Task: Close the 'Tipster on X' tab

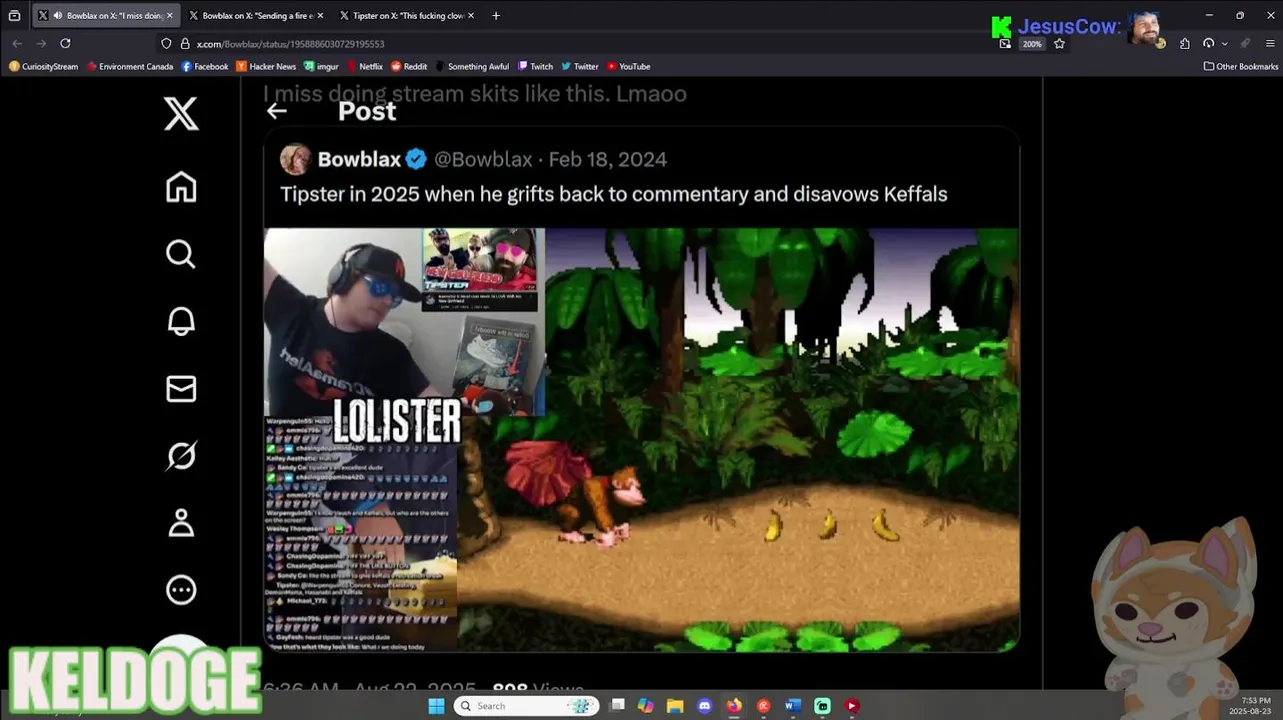Action: click(x=471, y=15)
